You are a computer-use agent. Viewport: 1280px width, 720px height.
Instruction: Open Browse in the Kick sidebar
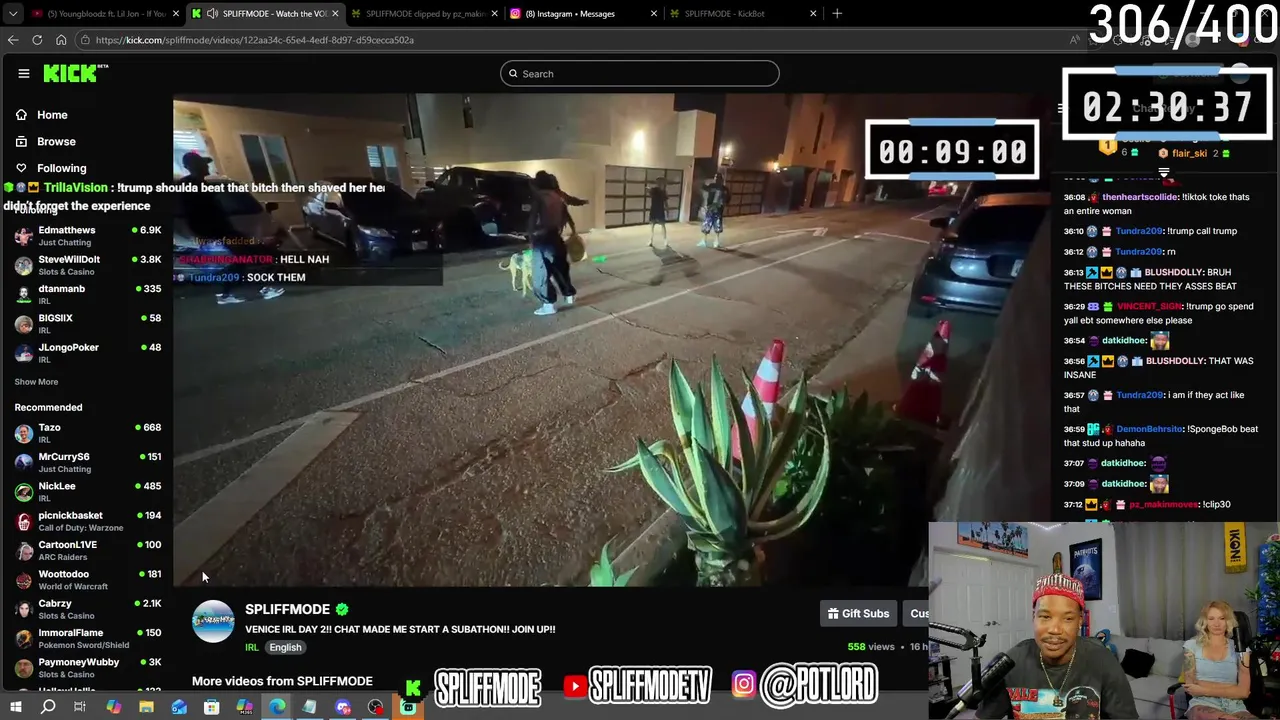tap(56, 142)
